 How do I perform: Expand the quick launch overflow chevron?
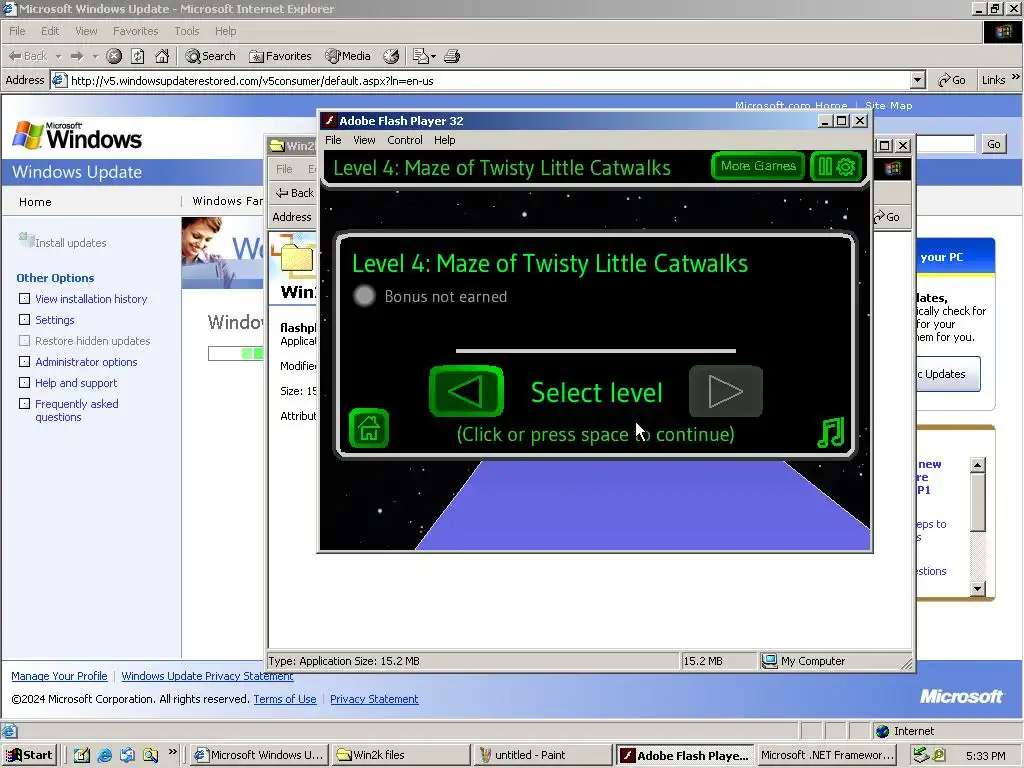pyautogui.click(x=172, y=752)
